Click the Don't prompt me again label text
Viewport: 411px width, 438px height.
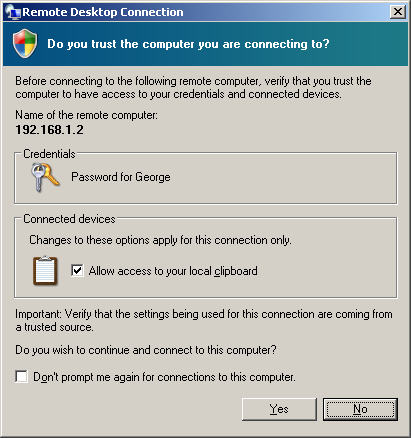point(164,377)
